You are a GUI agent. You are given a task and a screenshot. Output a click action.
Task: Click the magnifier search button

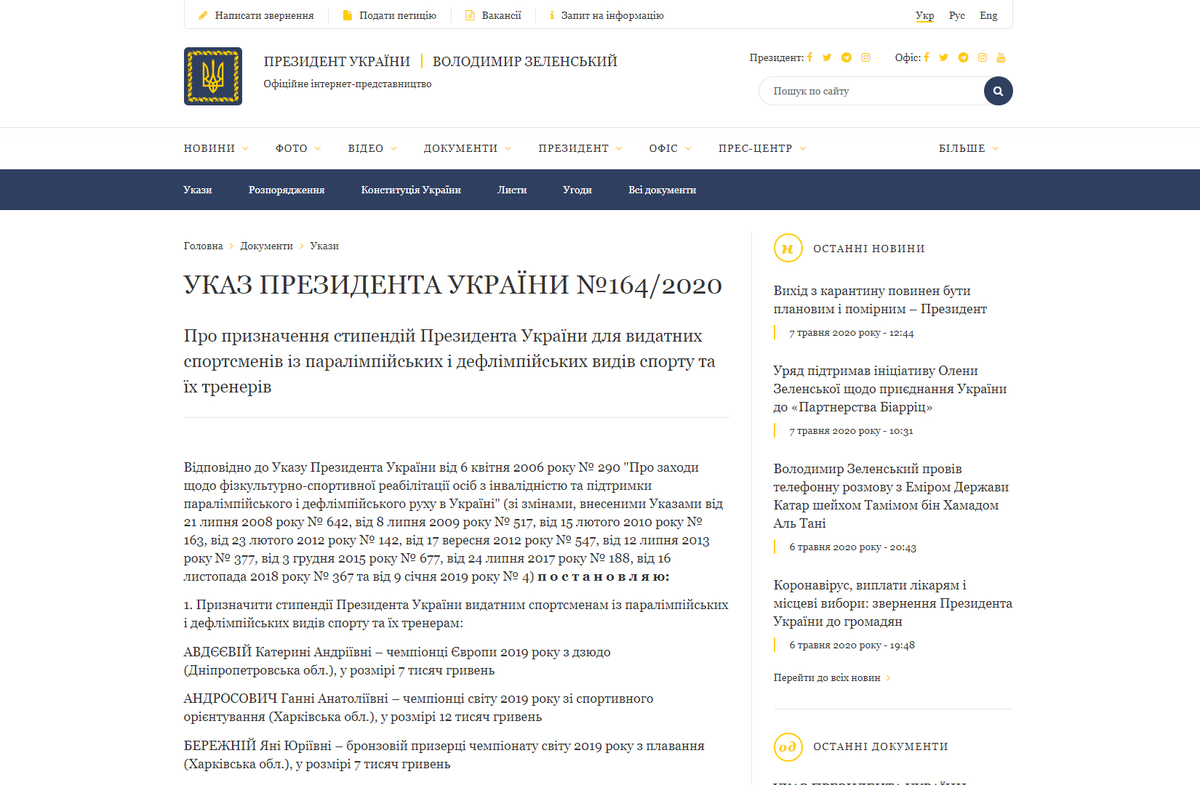coord(998,91)
